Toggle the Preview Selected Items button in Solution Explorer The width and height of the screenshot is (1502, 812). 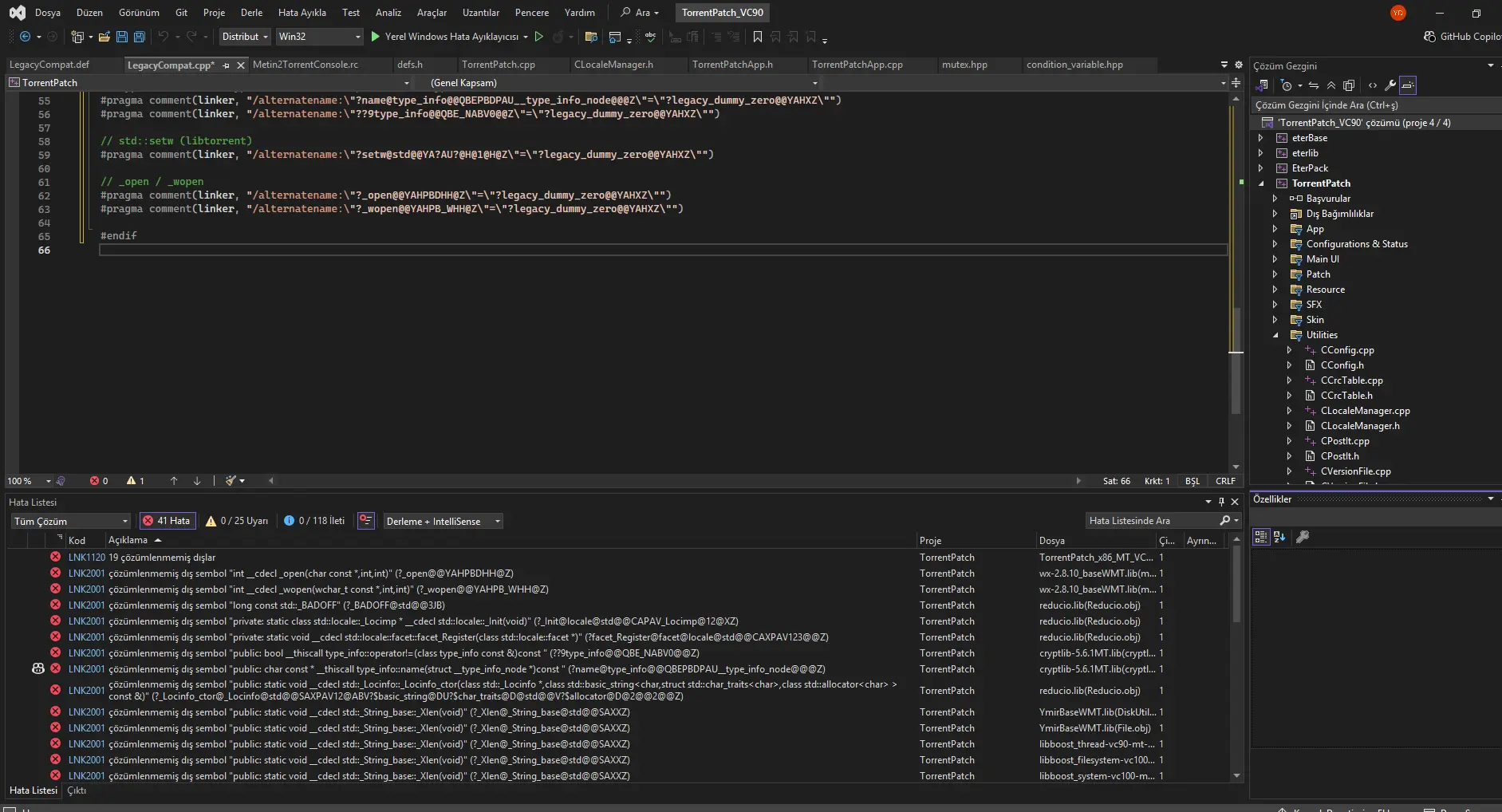click(1408, 85)
